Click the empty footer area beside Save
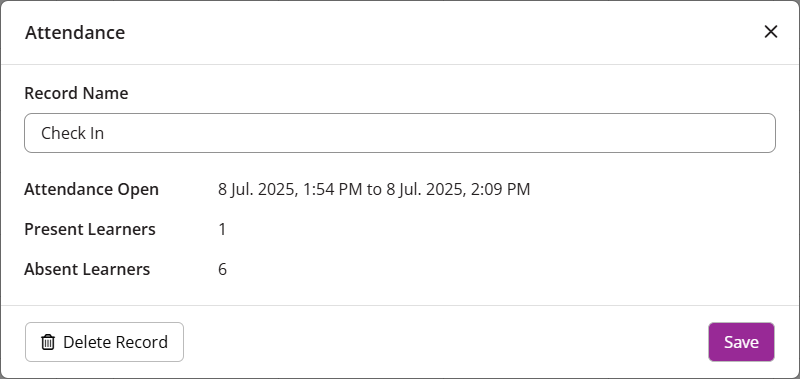The width and height of the screenshot is (800, 379). tap(444, 342)
